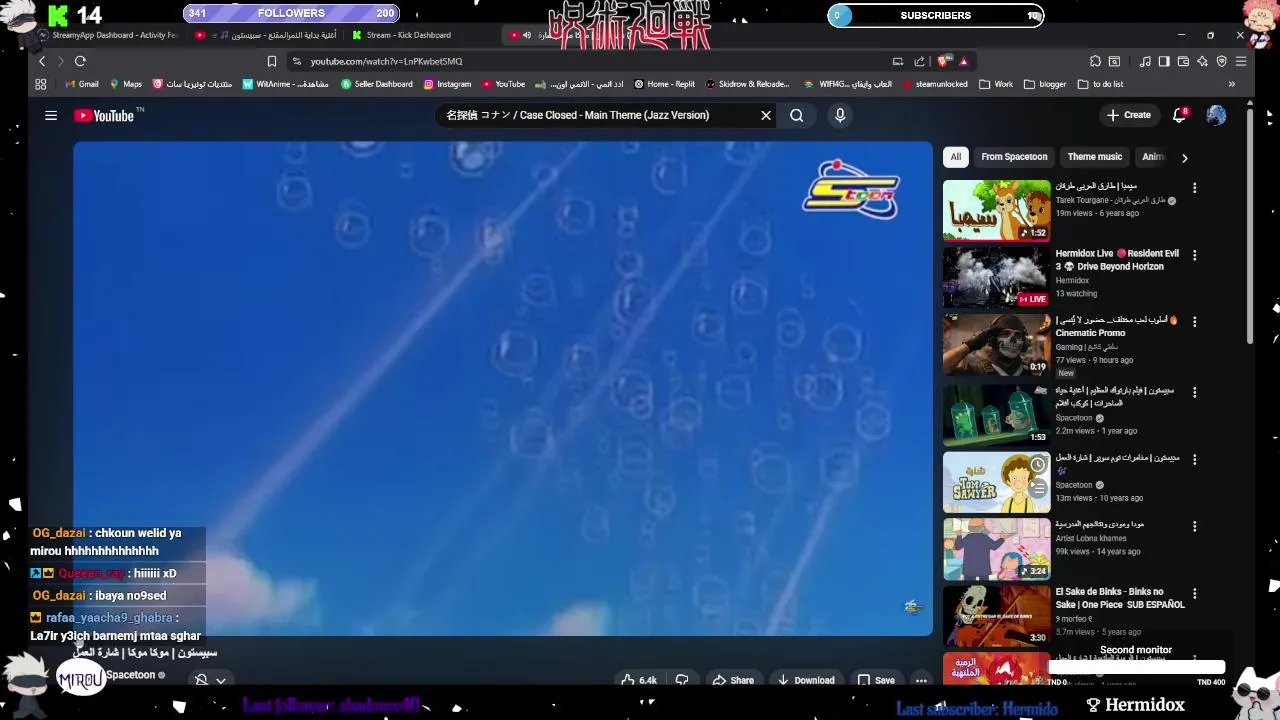Open Brave playlist music note icon
This screenshot has height=720, width=1280.
click(1145, 61)
